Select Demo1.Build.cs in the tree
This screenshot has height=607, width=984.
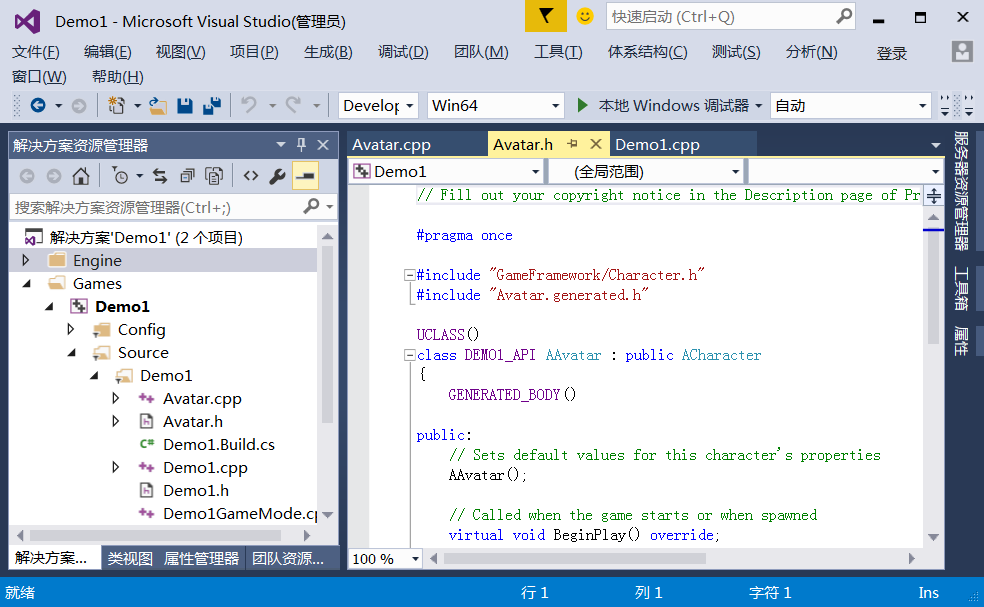[x=219, y=444]
